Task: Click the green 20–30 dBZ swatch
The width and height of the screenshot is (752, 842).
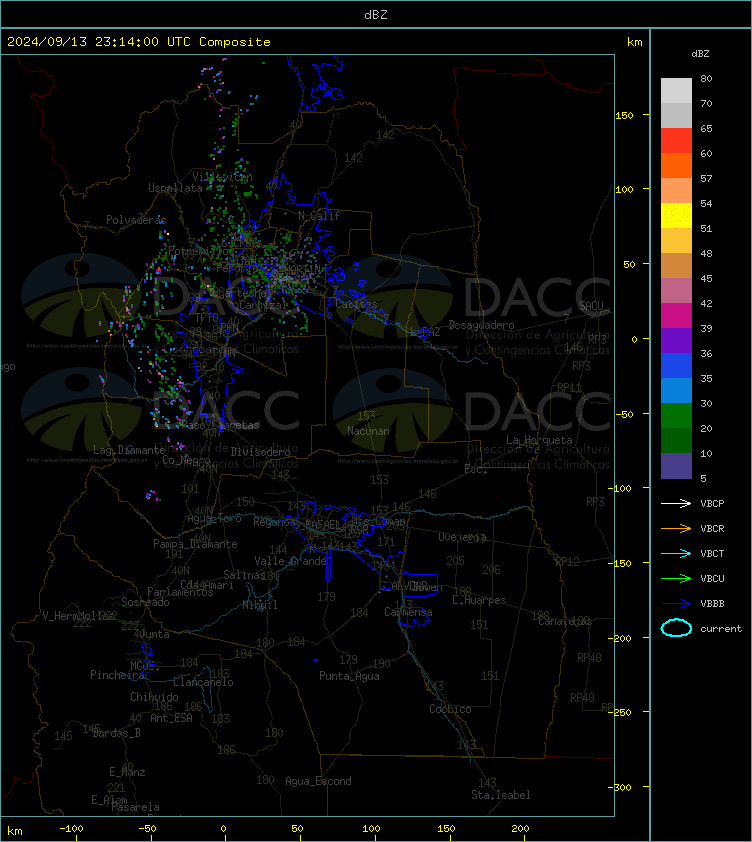Action: (676, 415)
